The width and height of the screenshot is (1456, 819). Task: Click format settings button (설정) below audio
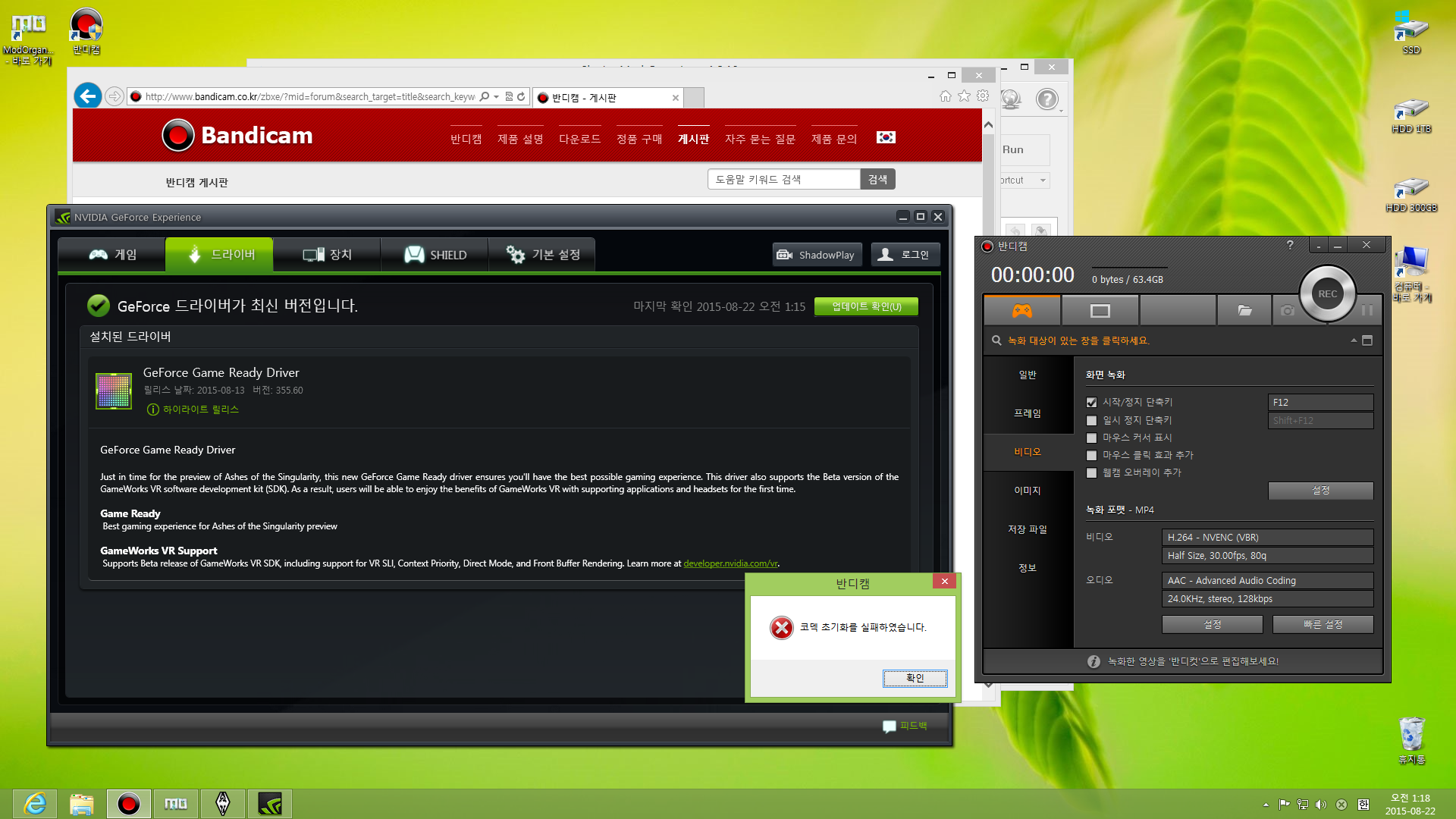(1212, 624)
